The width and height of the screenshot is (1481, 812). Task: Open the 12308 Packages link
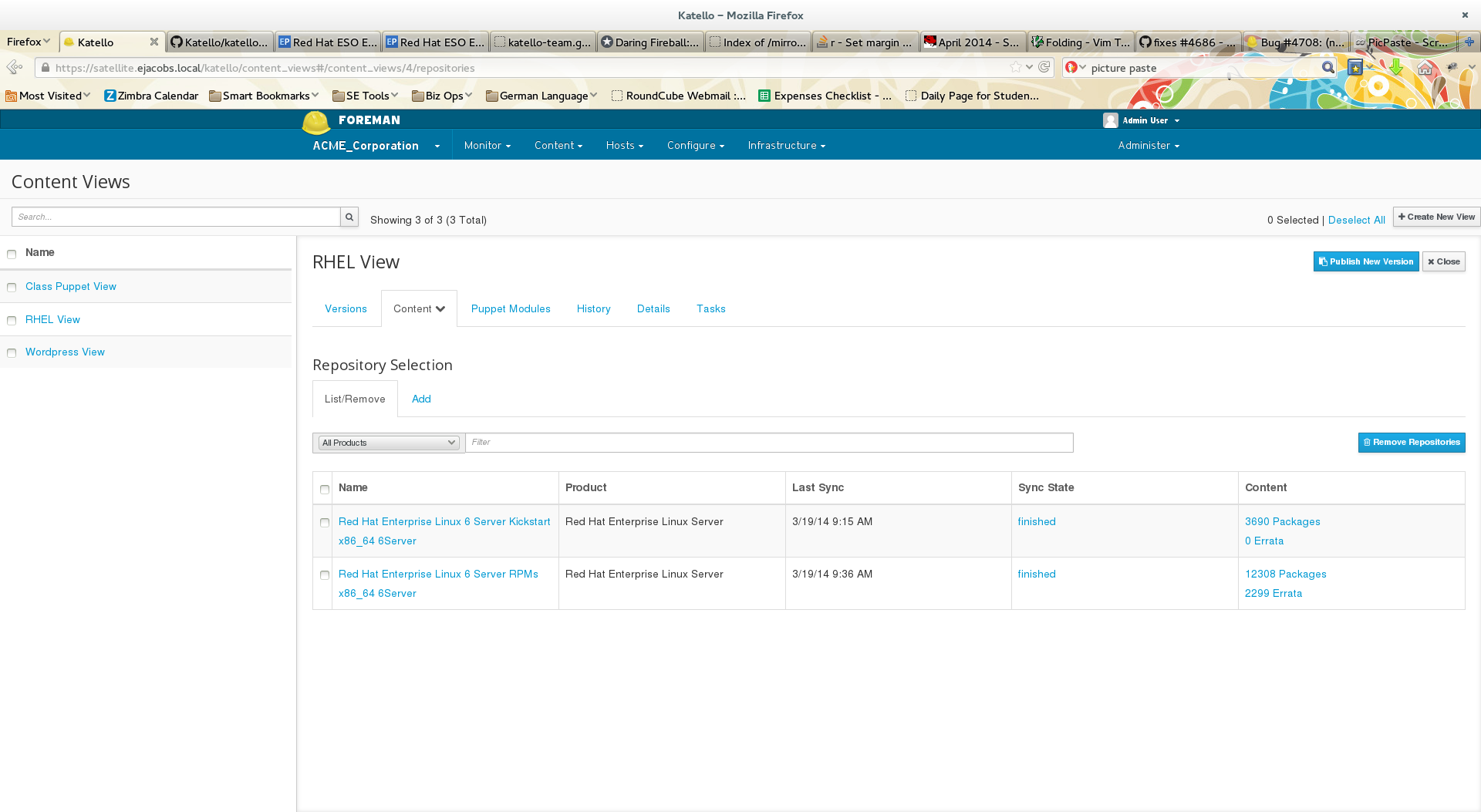[1285, 574]
